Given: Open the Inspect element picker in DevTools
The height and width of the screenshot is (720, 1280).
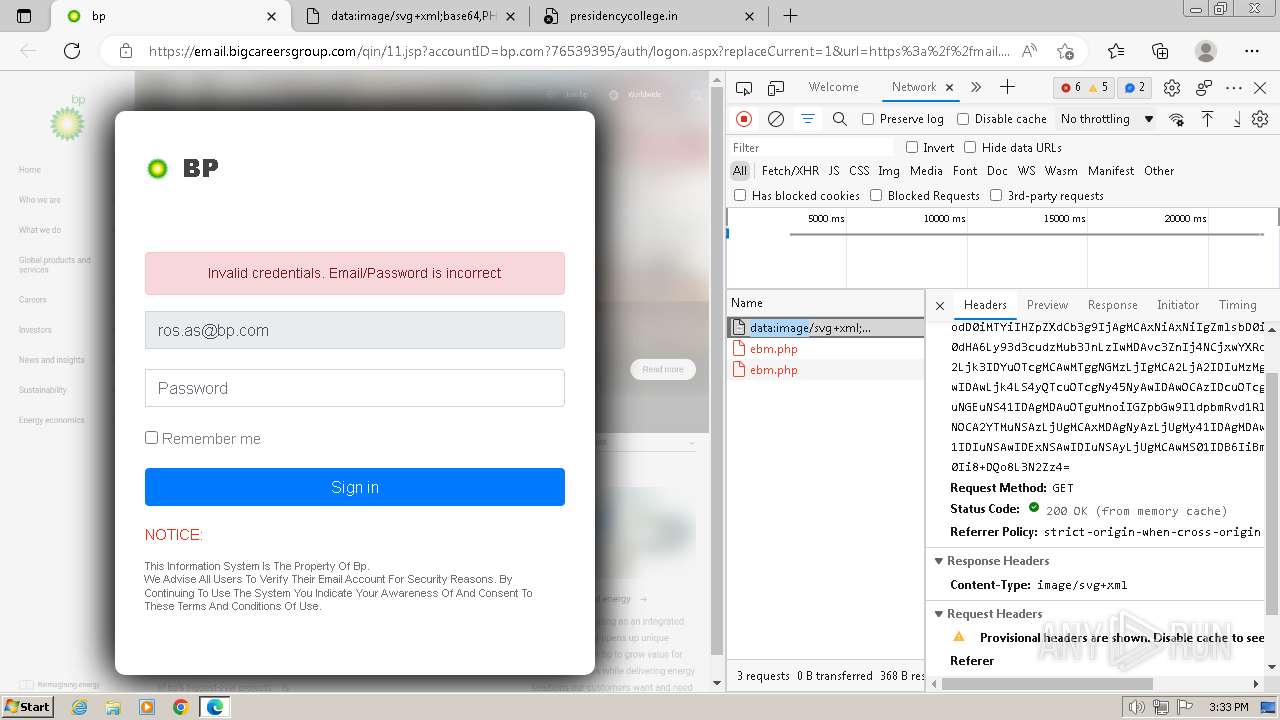Looking at the screenshot, I should [746, 88].
